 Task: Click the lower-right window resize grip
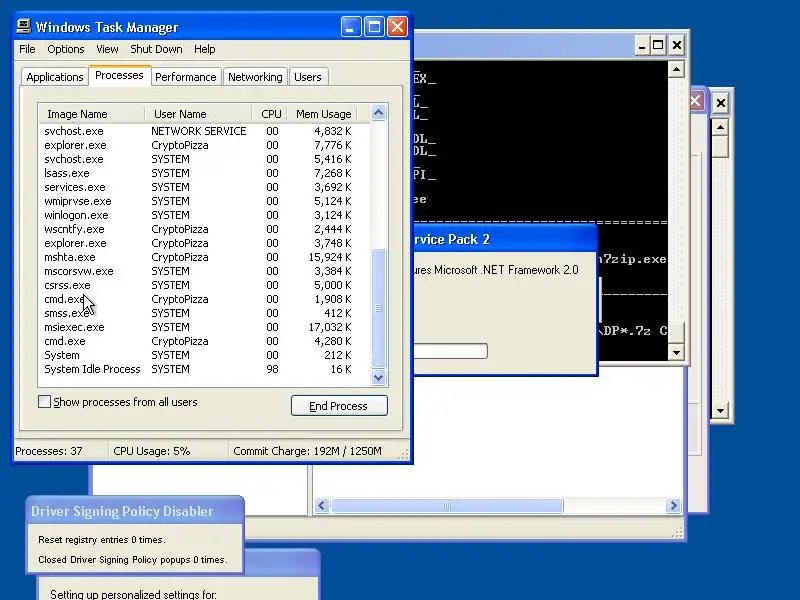[678, 534]
